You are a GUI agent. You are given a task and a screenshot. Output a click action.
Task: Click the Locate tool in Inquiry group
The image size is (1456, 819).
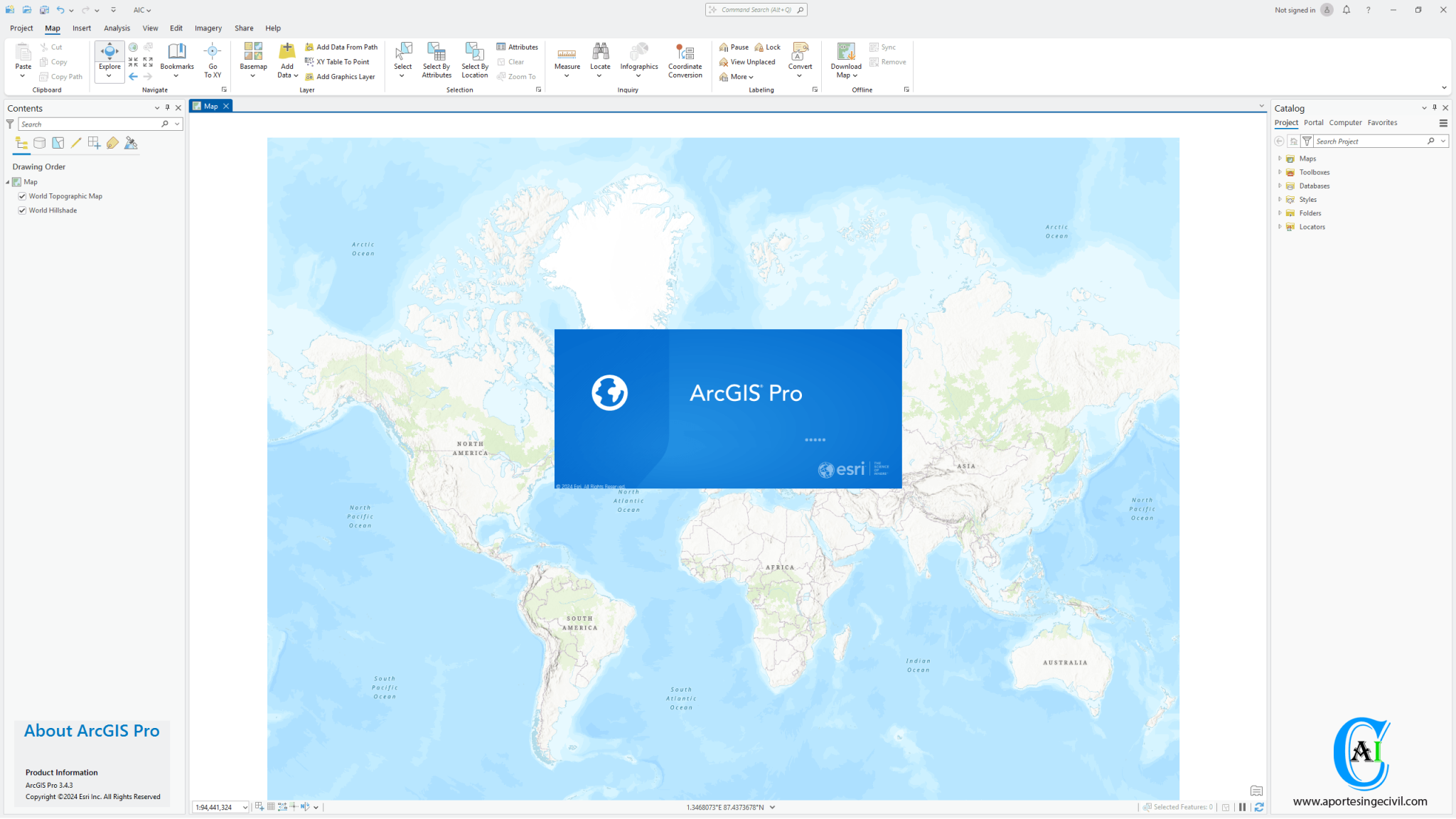600,57
